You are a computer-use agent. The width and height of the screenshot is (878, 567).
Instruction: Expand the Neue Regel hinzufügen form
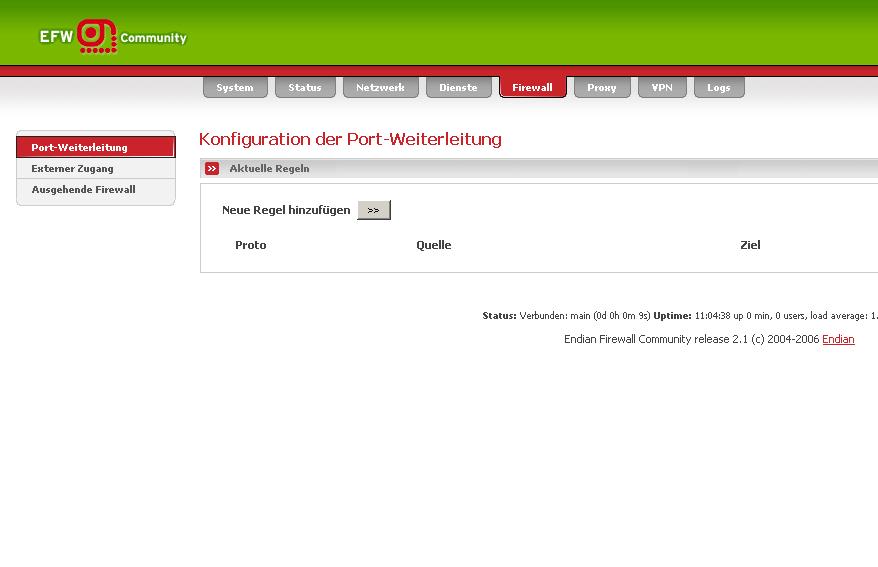pyautogui.click(x=373, y=210)
